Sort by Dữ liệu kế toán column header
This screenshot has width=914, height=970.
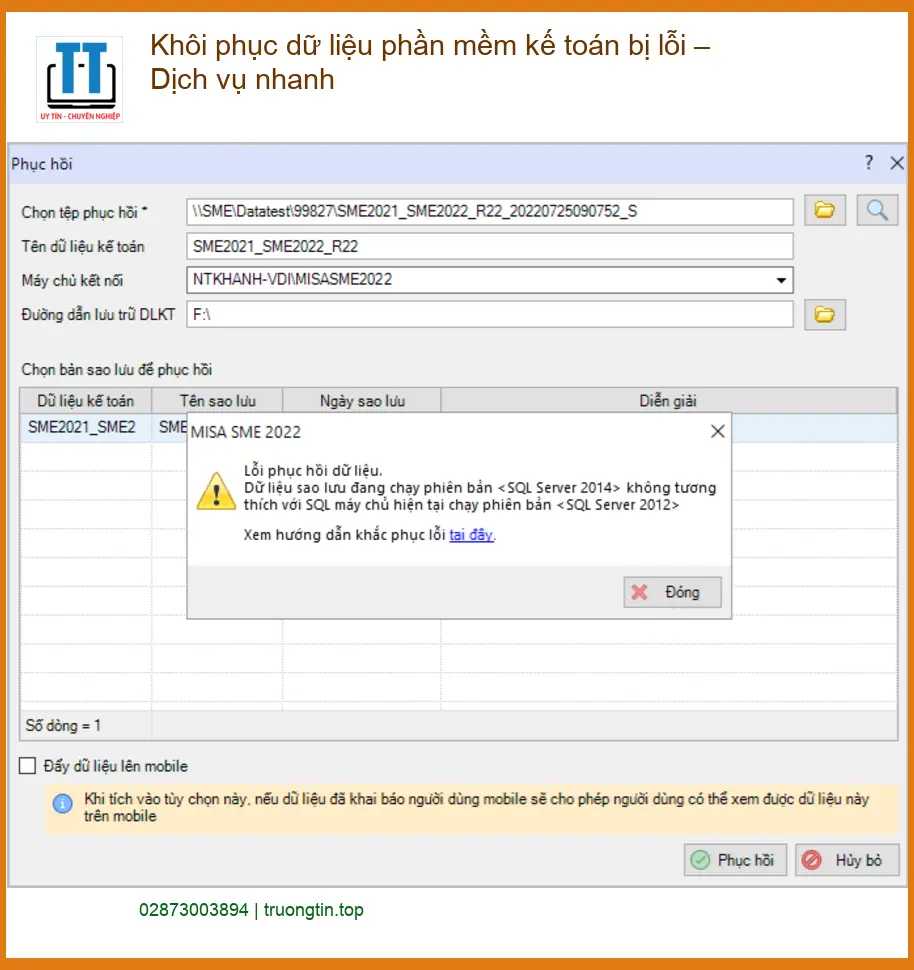click(85, 401)
